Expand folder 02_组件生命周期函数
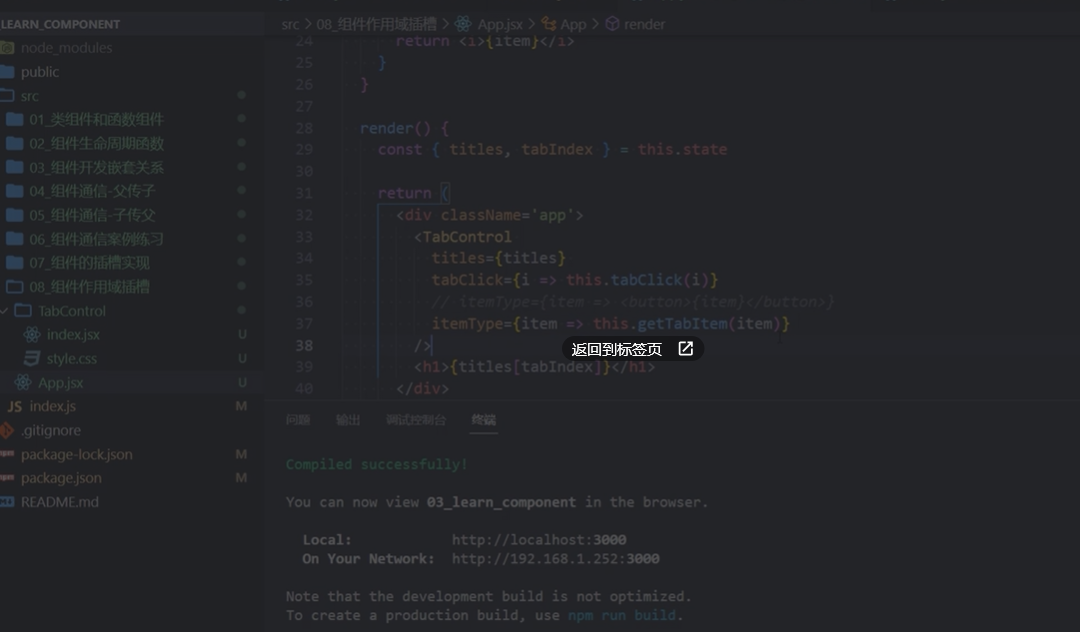This screenshot has height=632, width=1080. 96,143
